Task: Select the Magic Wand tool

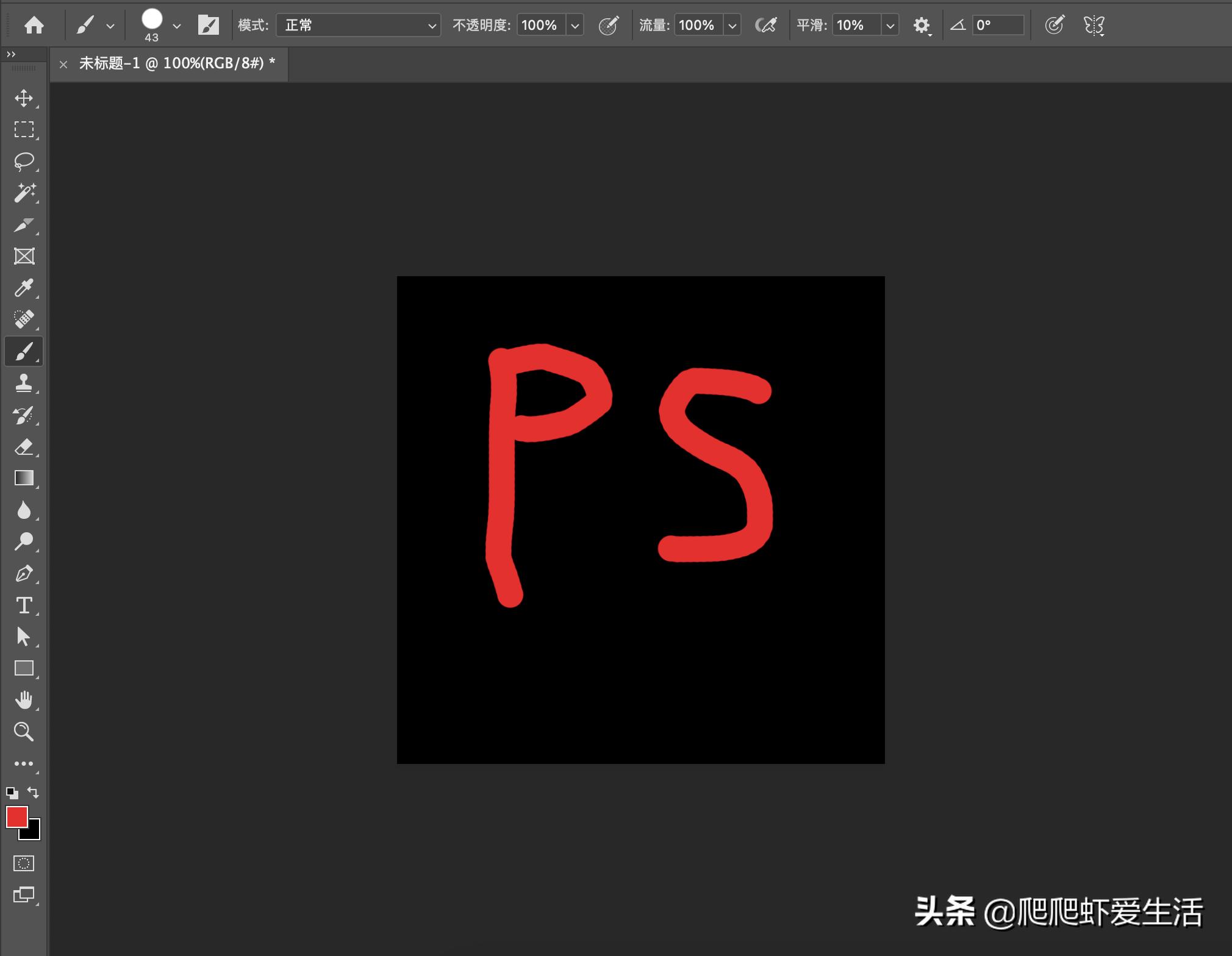Action: point(24,193)
